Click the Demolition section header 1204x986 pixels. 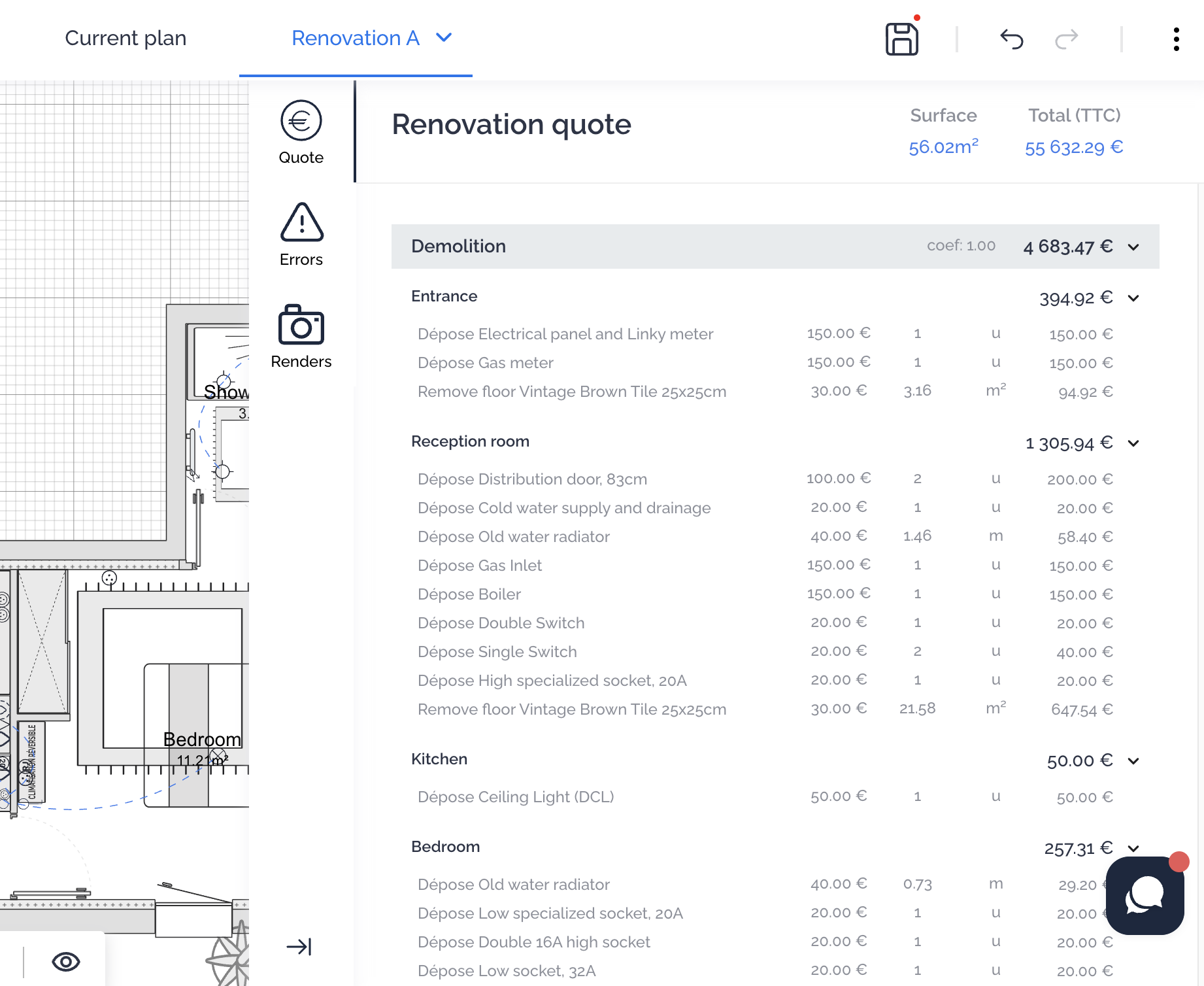775,246
